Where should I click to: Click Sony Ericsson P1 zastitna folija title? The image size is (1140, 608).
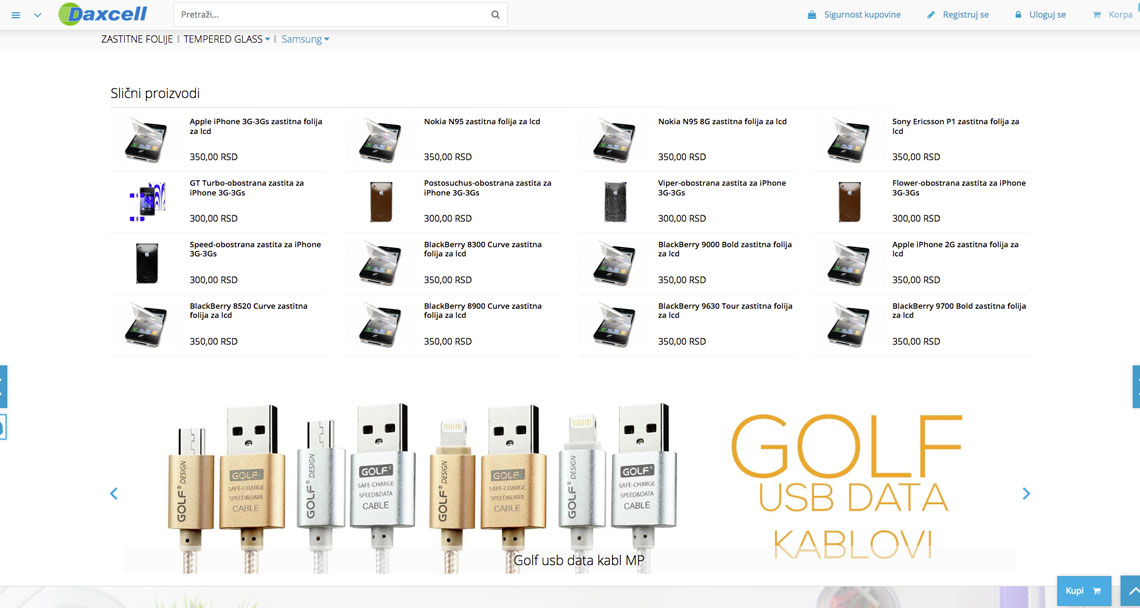(x=955, y=127)
